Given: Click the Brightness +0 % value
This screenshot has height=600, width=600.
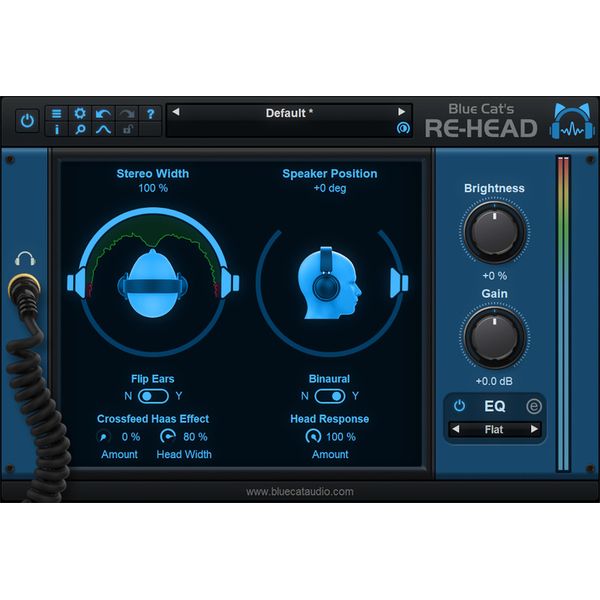Looking at the screenshot, I should pyautogui.click(x=494, y=276).
